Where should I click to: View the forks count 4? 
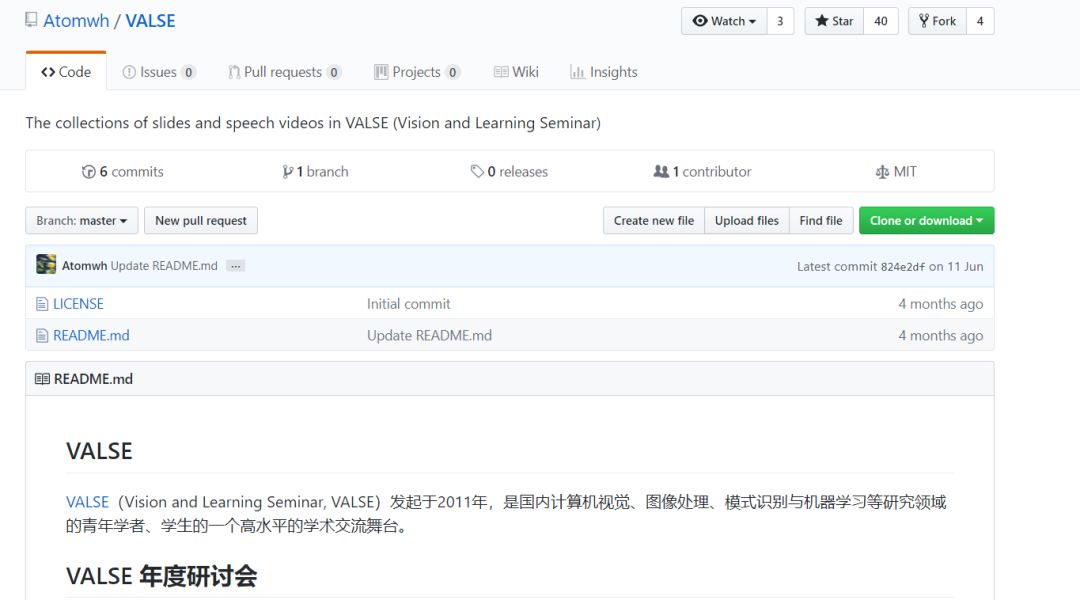click(979, 21)
